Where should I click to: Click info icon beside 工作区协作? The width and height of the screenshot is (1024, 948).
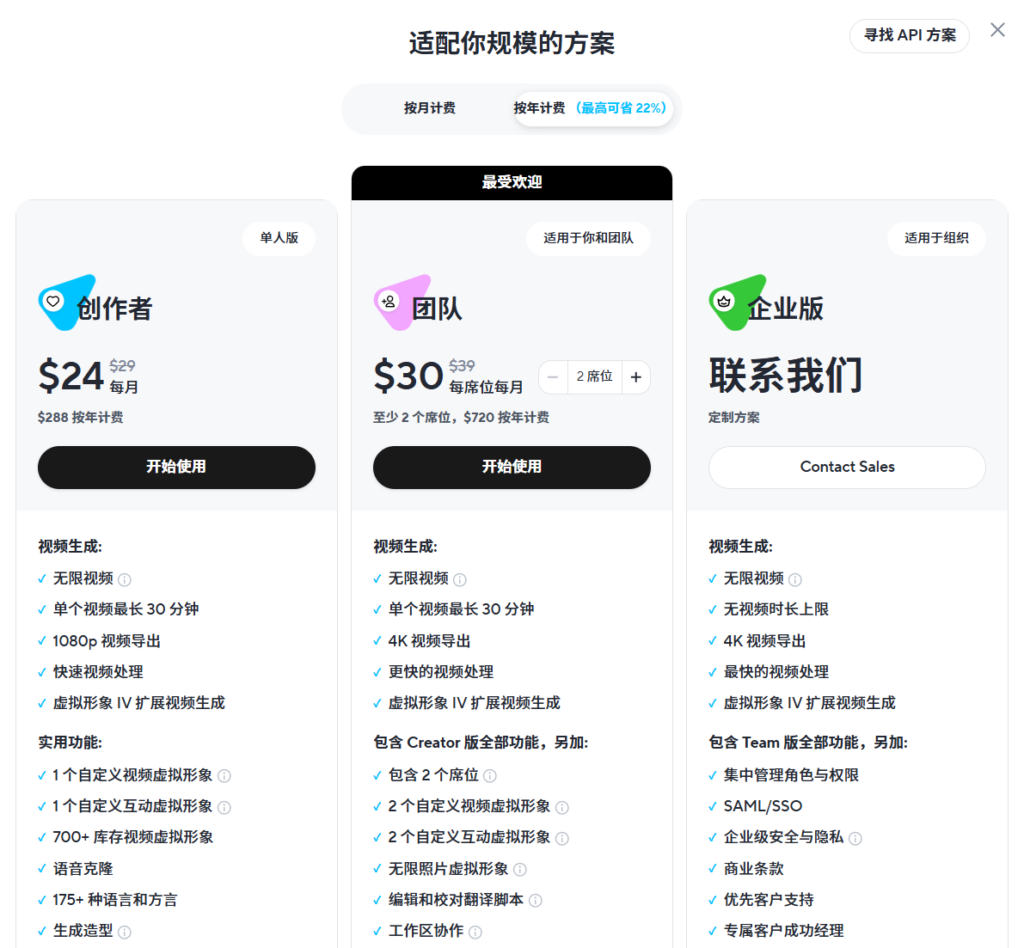pyautogui.click(x=475, y=931)
